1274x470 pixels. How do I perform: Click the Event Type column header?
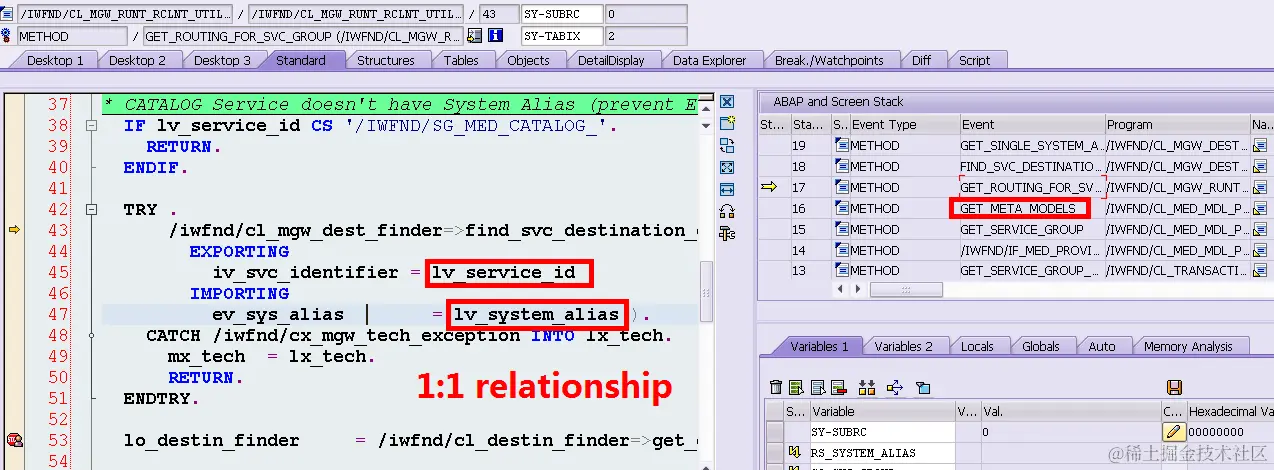click(x=903, y=125)
